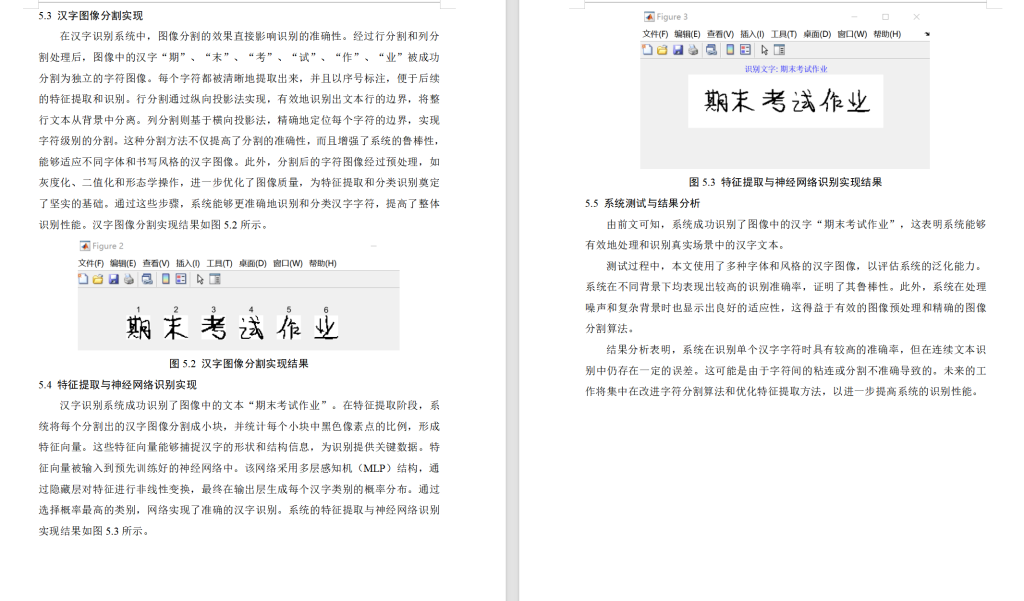Expand the overflow chevron on Figure 3 menu bar
The width and height of the screenshot is (1024, 601).
coord(927,33)
